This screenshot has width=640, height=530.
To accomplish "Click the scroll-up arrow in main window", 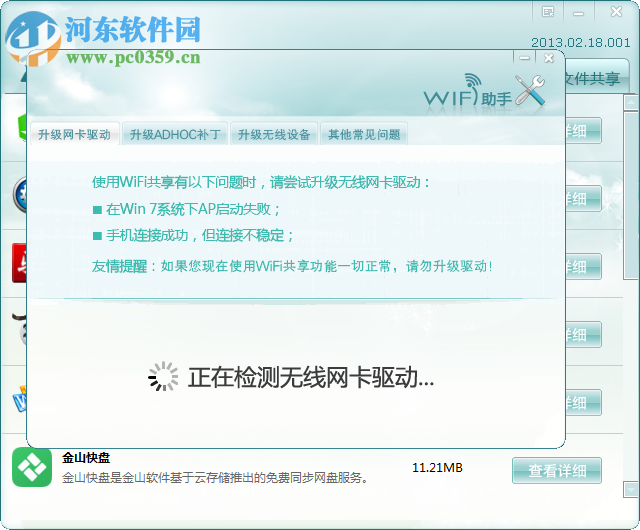I will coord(631,102).
